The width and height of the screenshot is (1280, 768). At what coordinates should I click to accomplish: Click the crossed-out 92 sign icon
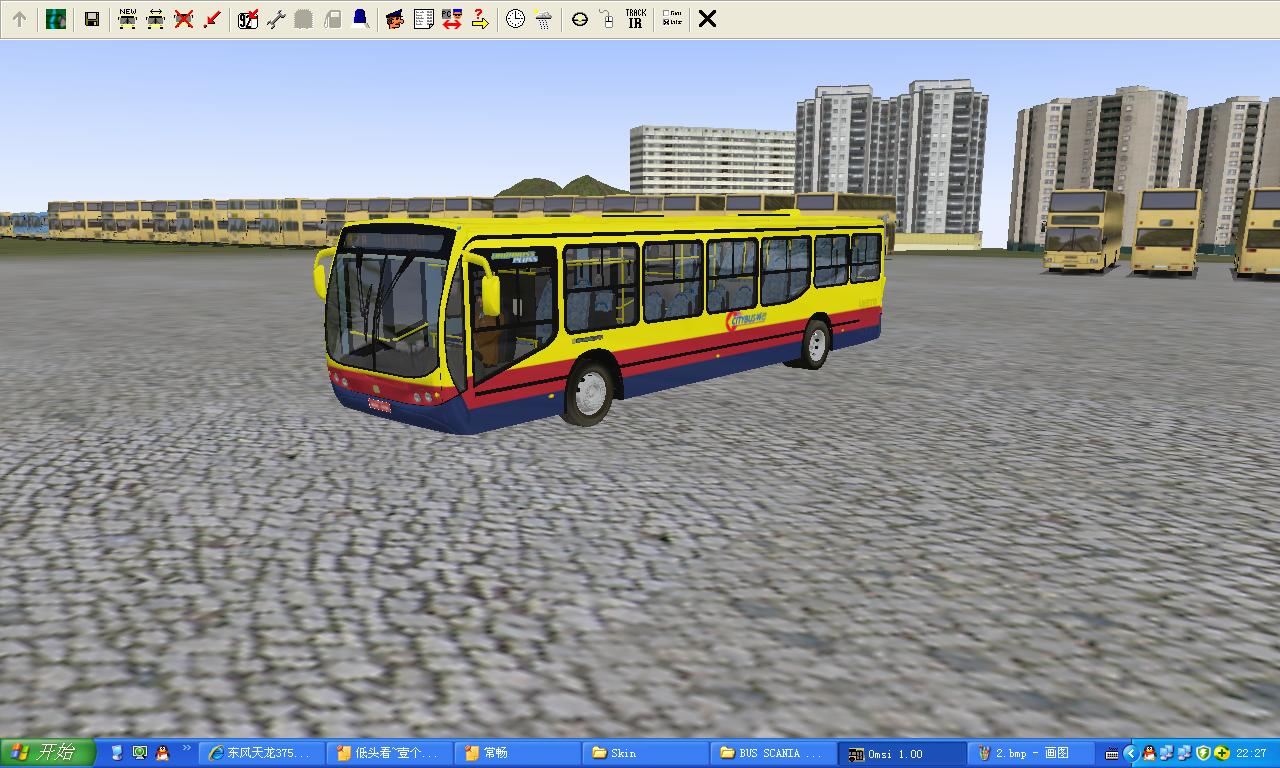pos(248,19)
